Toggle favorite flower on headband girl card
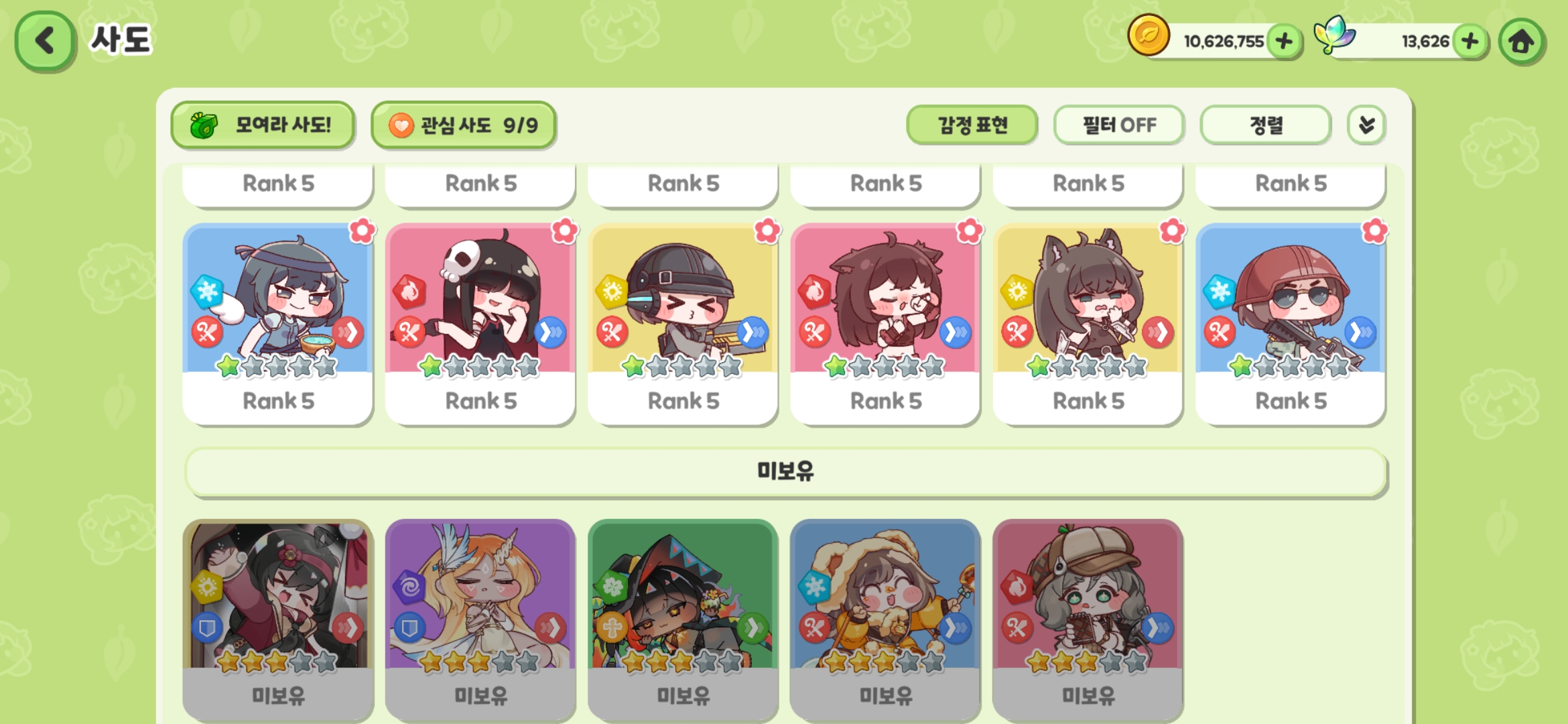 pyautogui.click(x=363, y=231)
